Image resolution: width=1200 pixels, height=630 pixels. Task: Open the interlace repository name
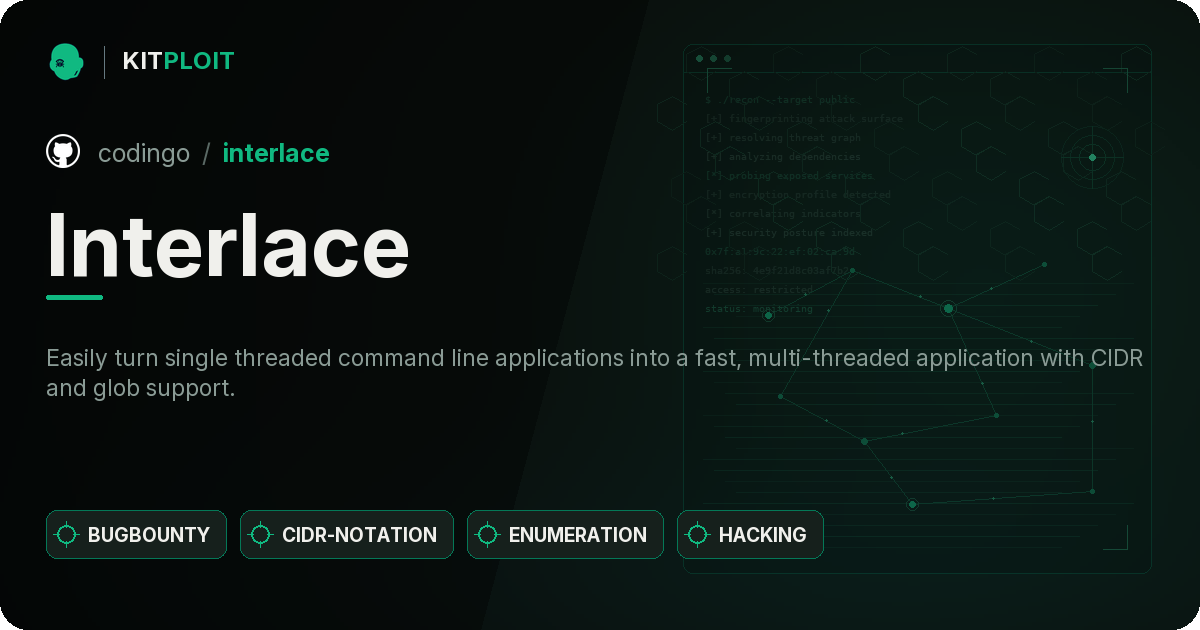click(x=276, y=153)
